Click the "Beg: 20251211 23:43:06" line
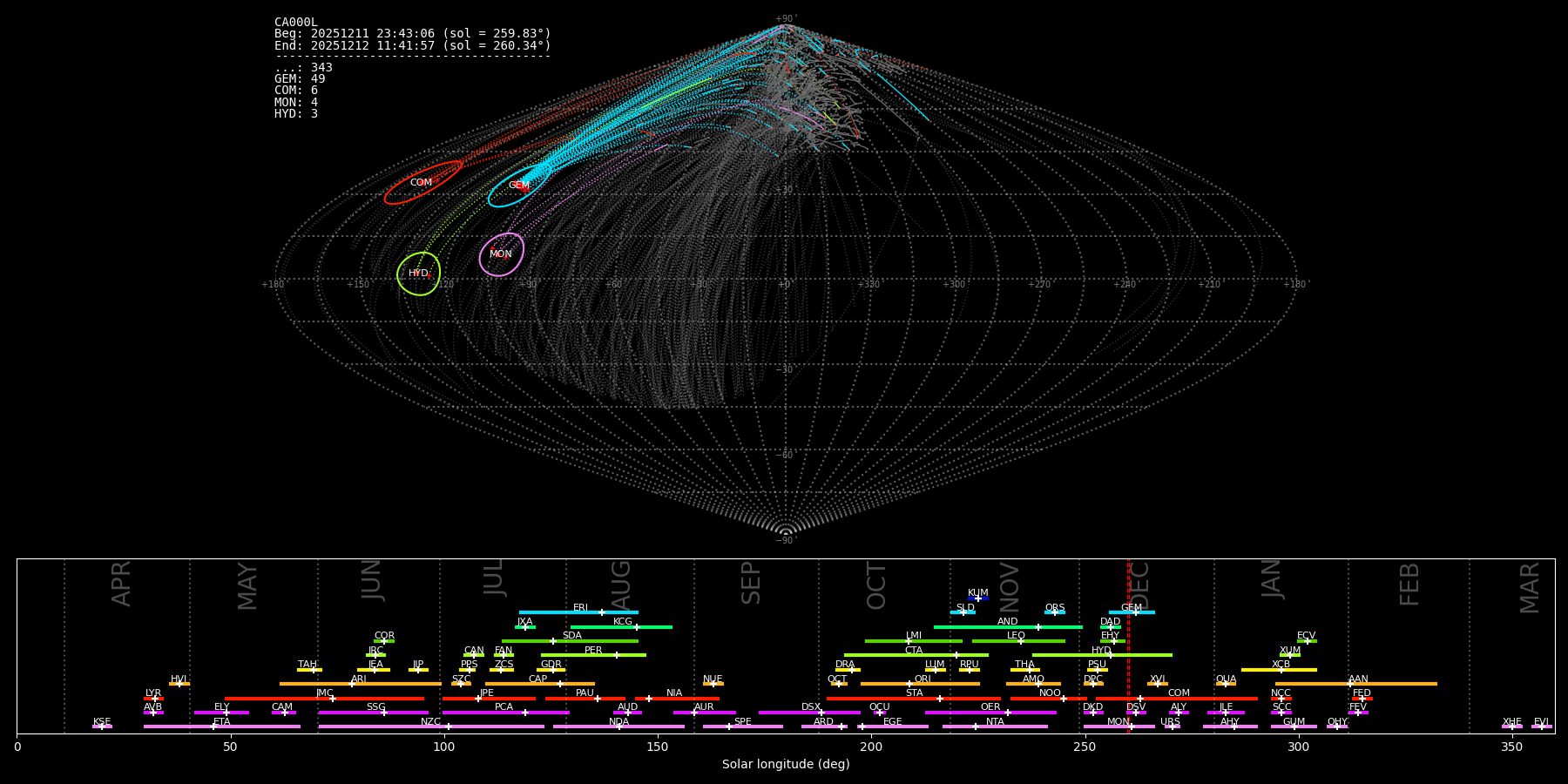 tap(413, 34)
